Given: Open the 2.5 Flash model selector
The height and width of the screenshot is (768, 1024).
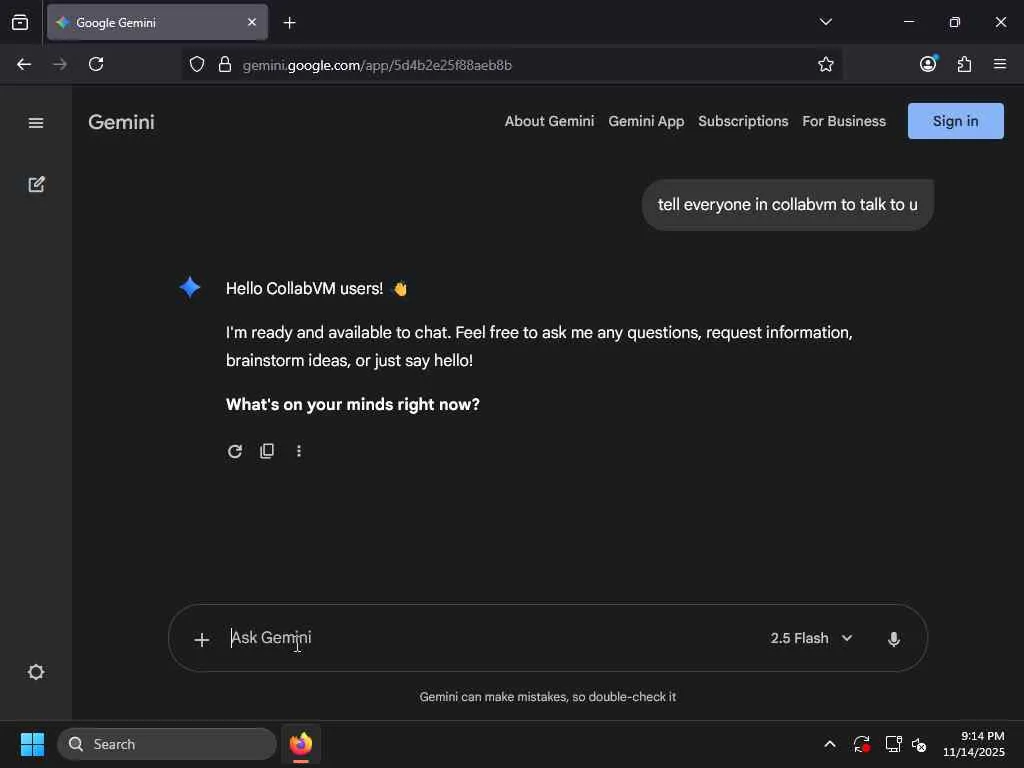Looking at the screenshot, I should tap(811, 638).
